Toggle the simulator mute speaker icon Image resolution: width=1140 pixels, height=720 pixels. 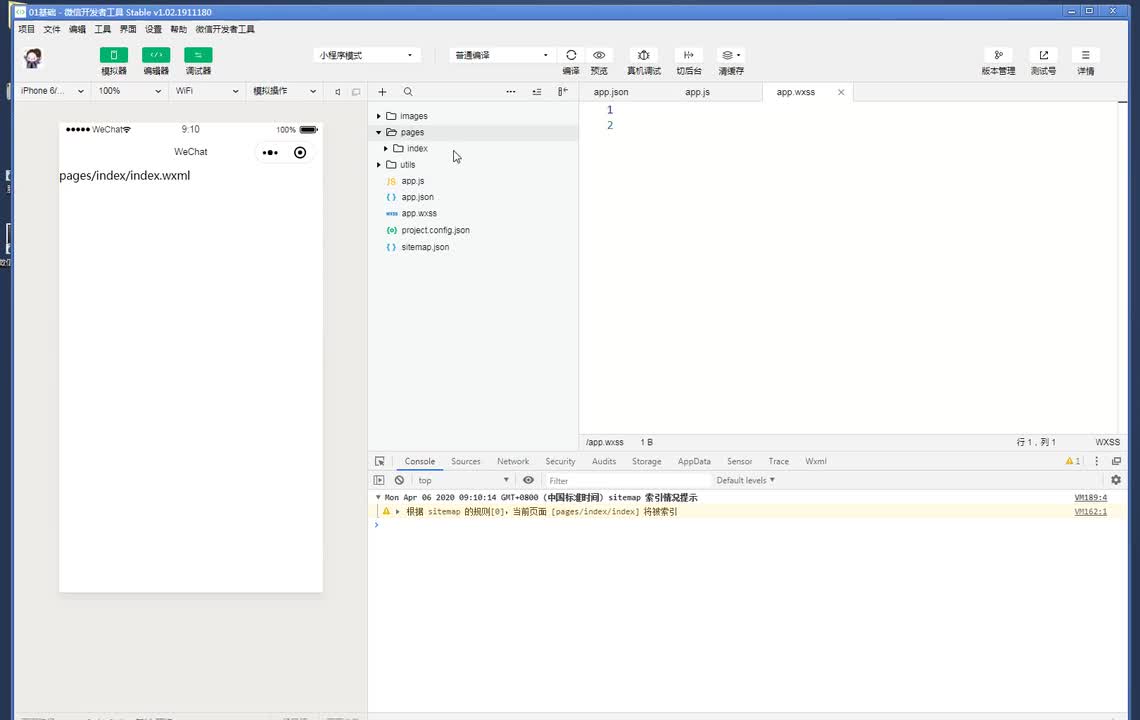pyautogui.click(x=337, y=92)
